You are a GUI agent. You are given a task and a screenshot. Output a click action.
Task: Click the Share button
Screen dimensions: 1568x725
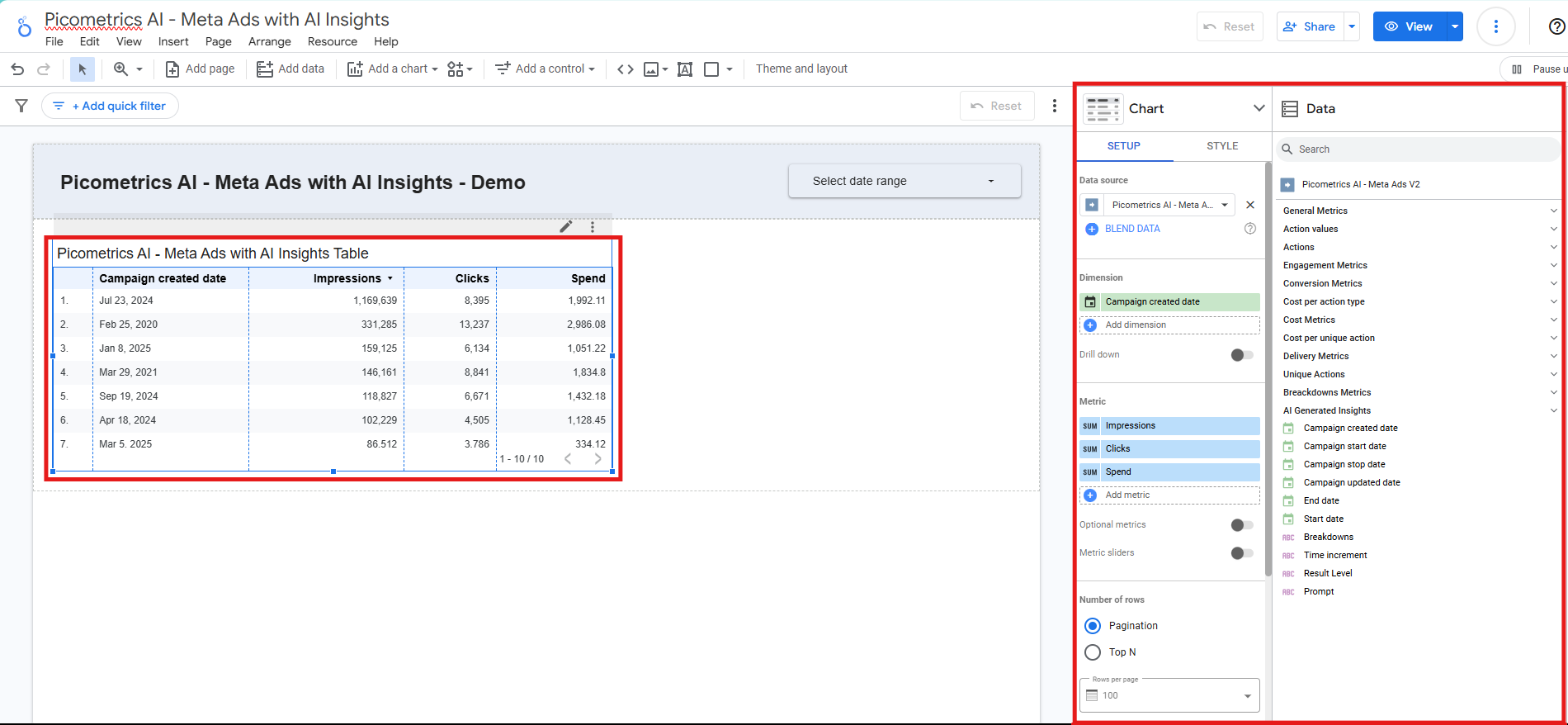pos(1309,26)
